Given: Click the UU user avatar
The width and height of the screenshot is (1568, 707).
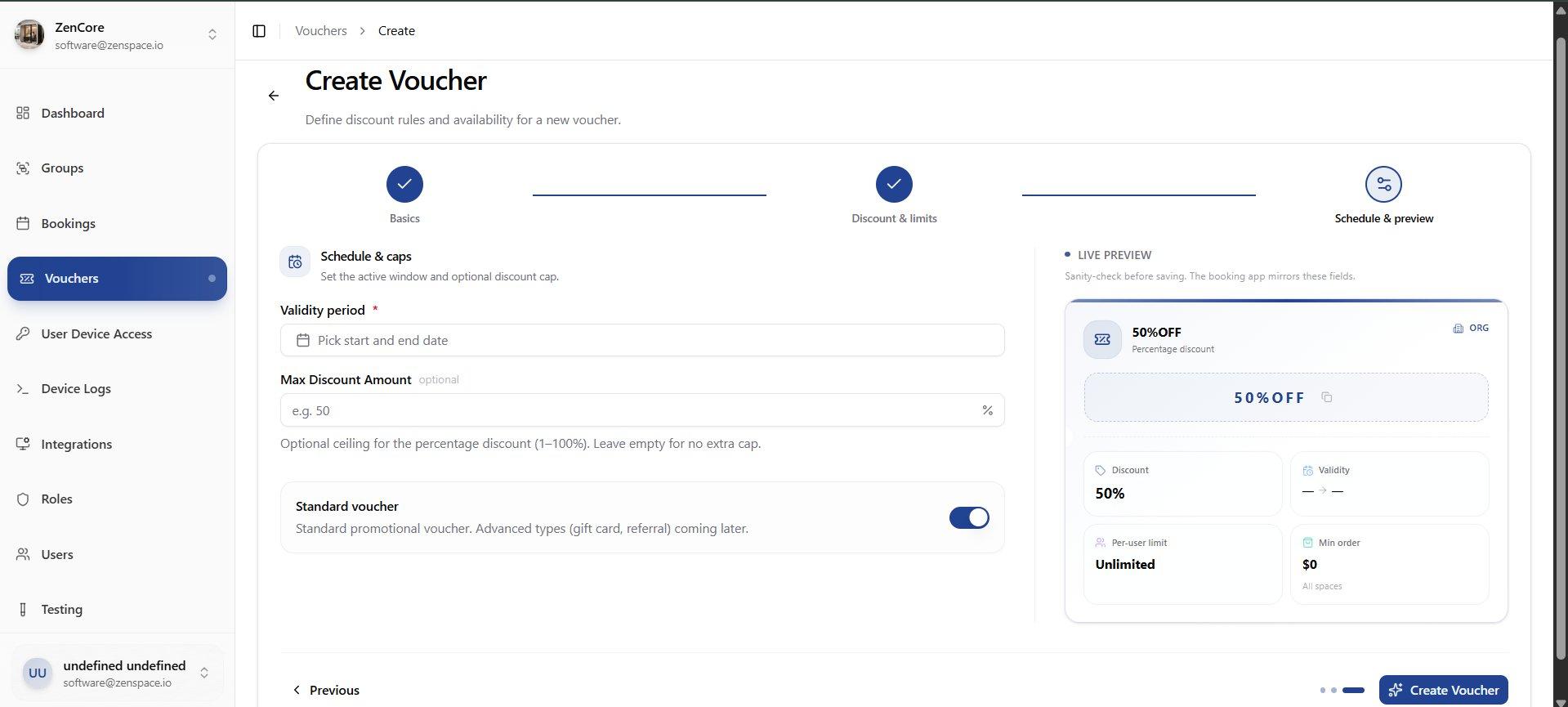Looking at the screenshot, I should pyautogui.click(x=38, y=673).
